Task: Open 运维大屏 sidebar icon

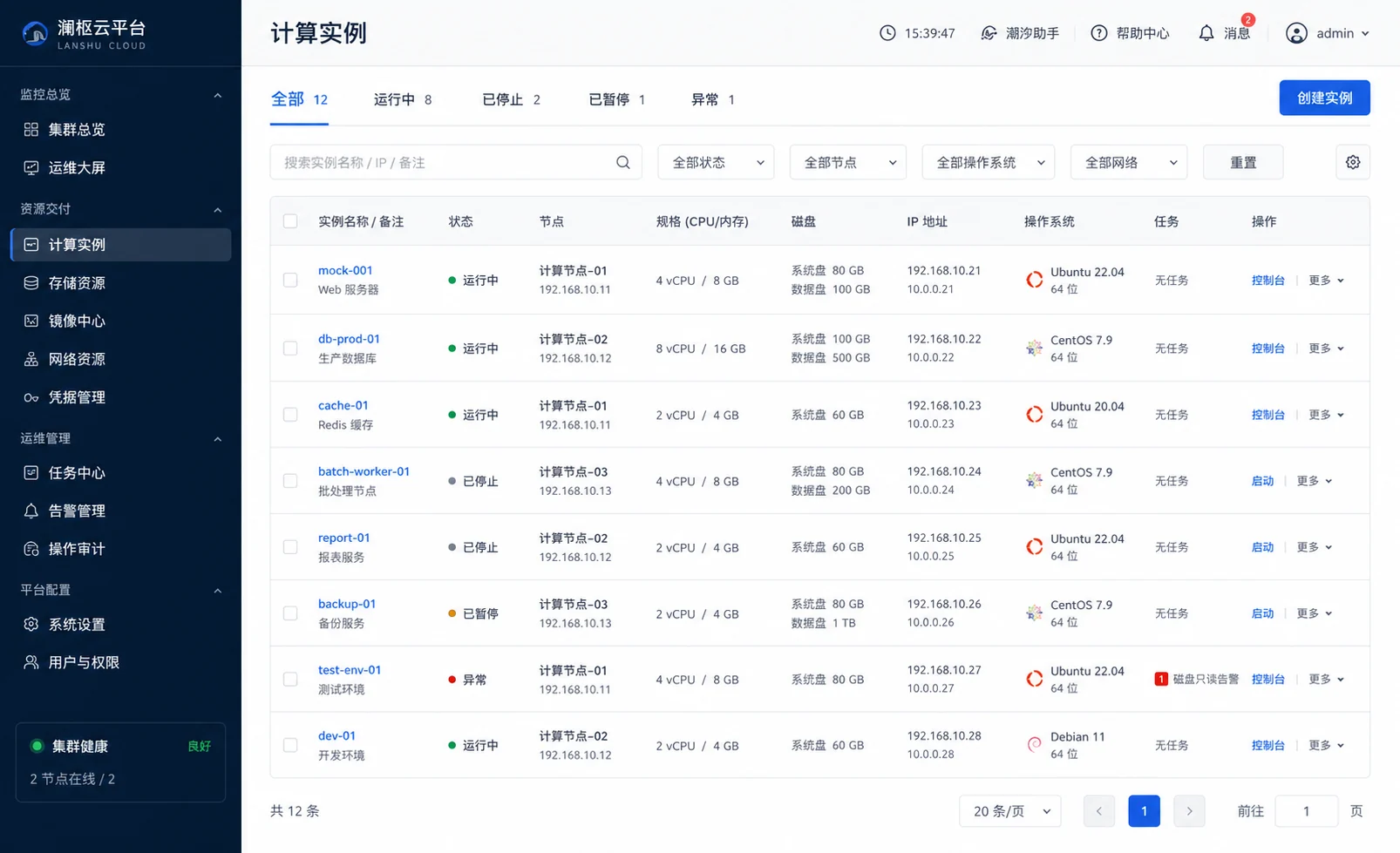Action: coord(31,167)
